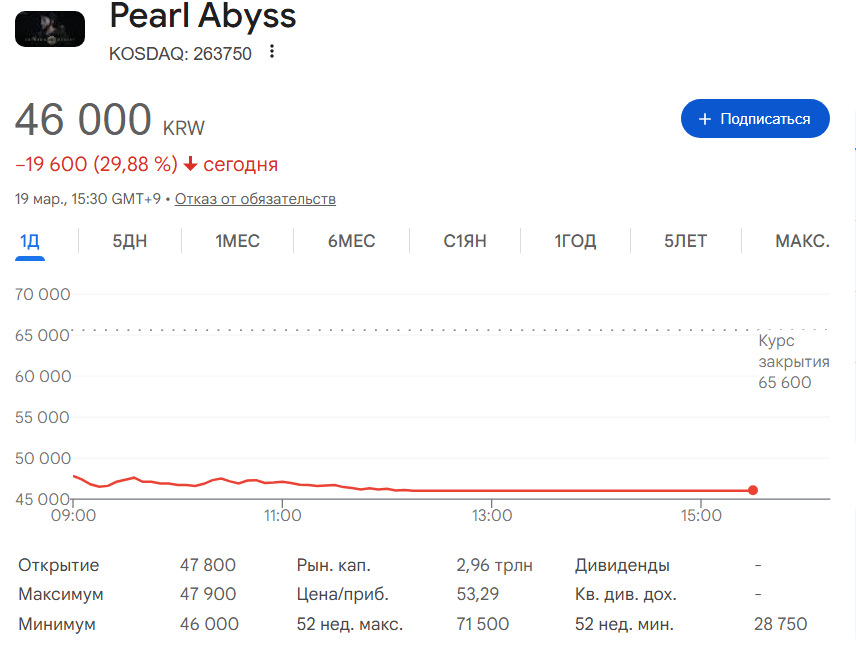
Task: Show the 6МЕС chart range
Action: [351, 241]
